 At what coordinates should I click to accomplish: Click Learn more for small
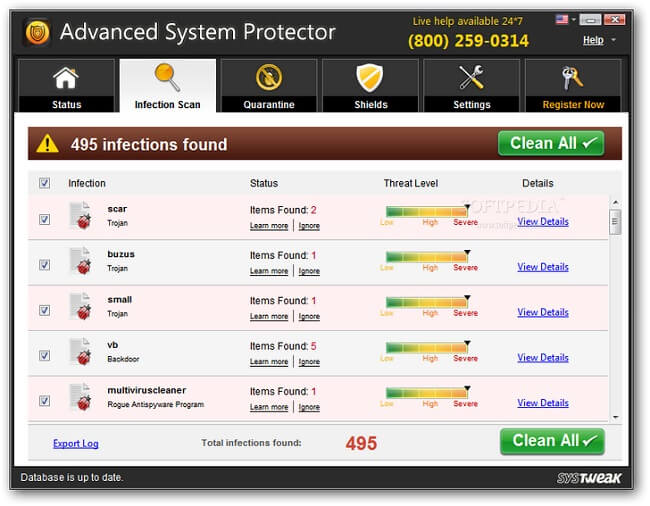[269, 317]
